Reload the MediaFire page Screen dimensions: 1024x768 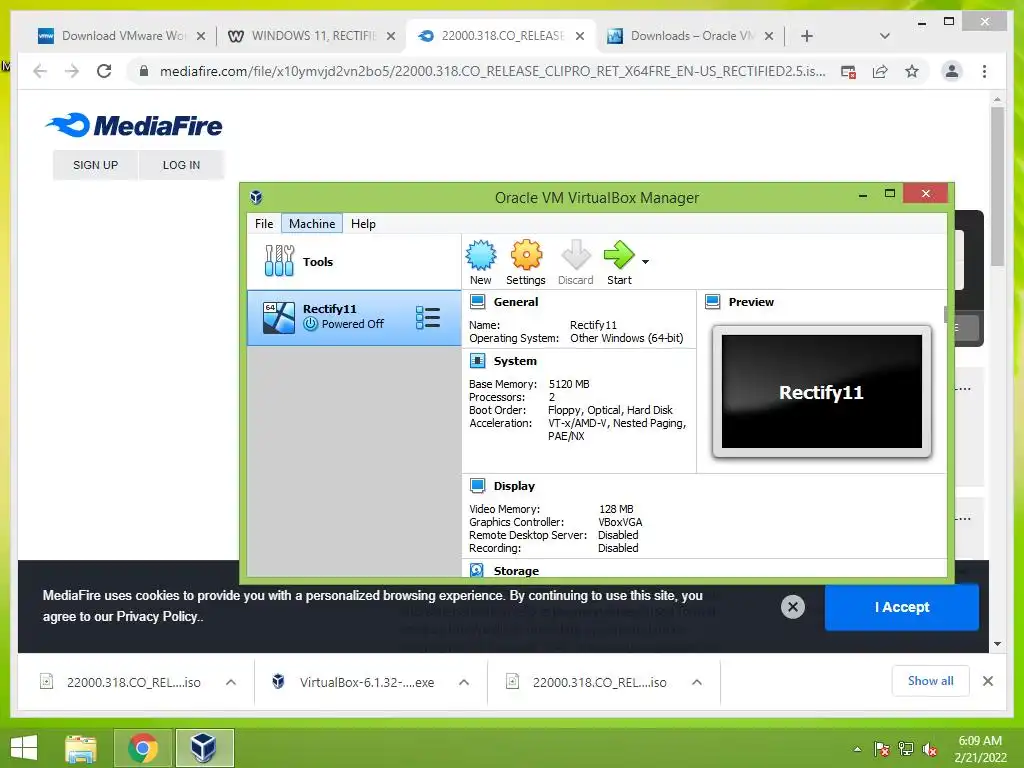(x=104, y=71)
